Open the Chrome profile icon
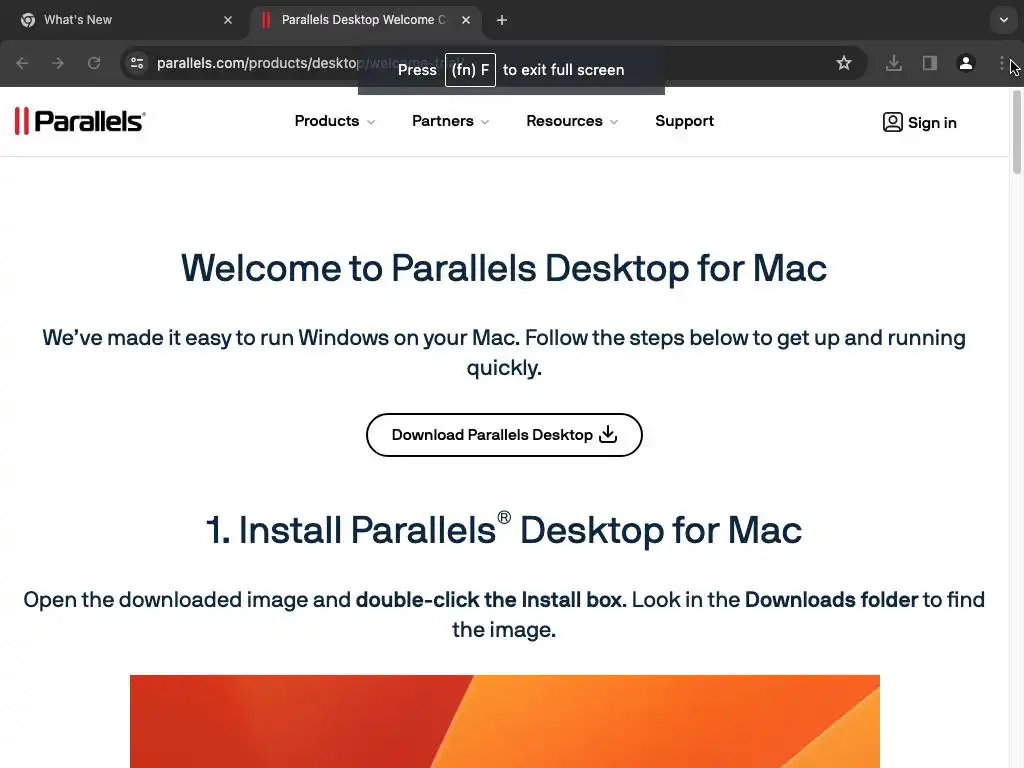 coord(966,63)
